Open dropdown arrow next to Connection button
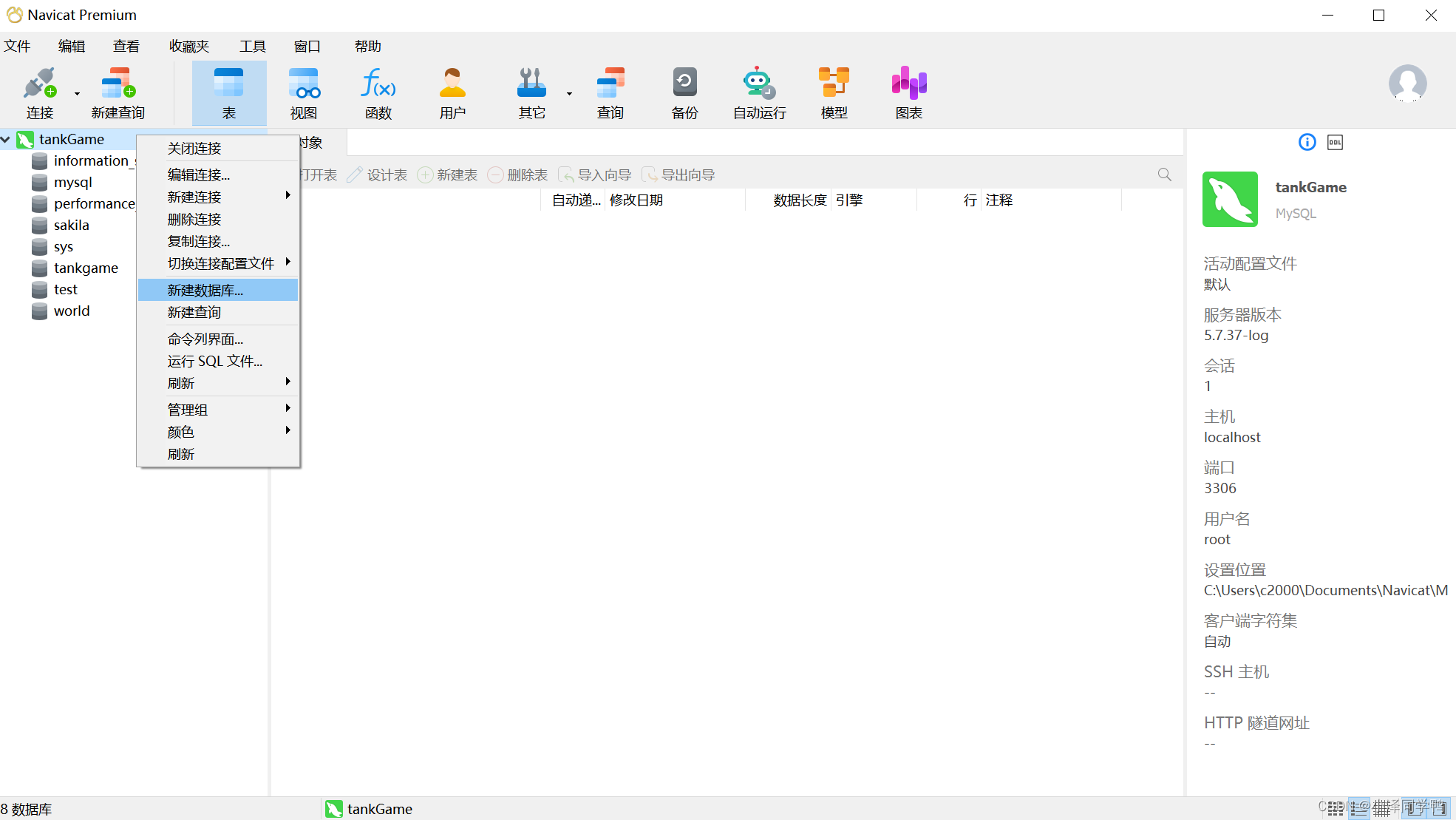This screenshot has width=1456, height=820. 77,94
